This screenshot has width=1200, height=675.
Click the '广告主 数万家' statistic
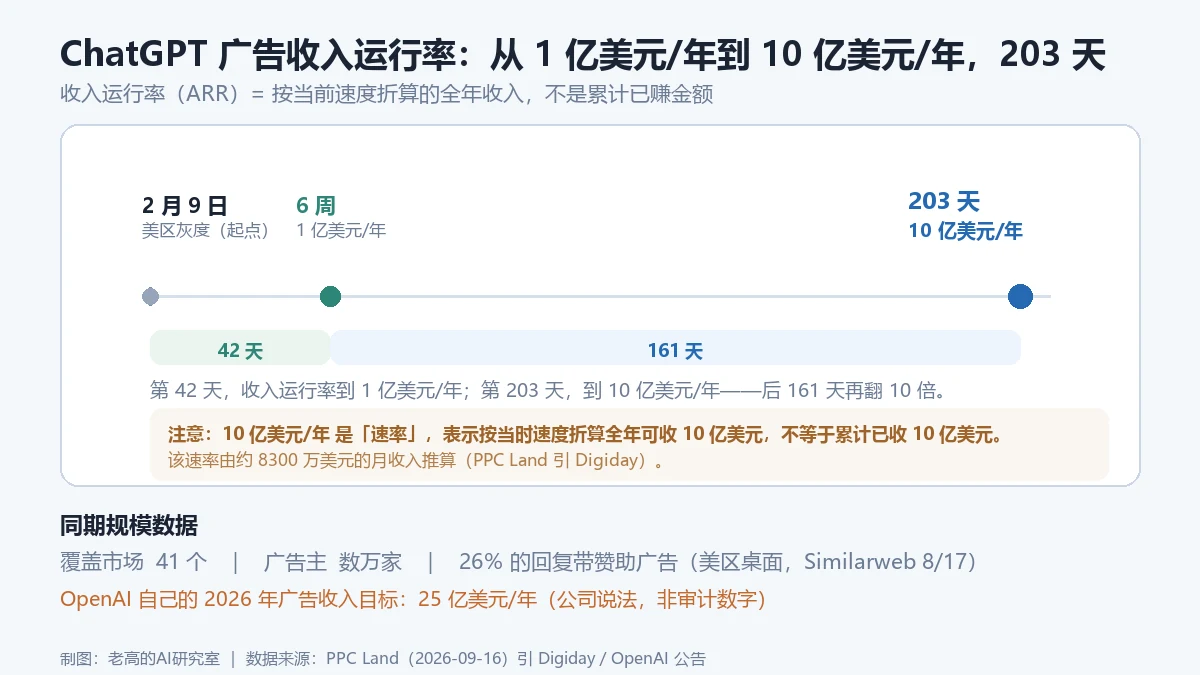coord(333,562)
